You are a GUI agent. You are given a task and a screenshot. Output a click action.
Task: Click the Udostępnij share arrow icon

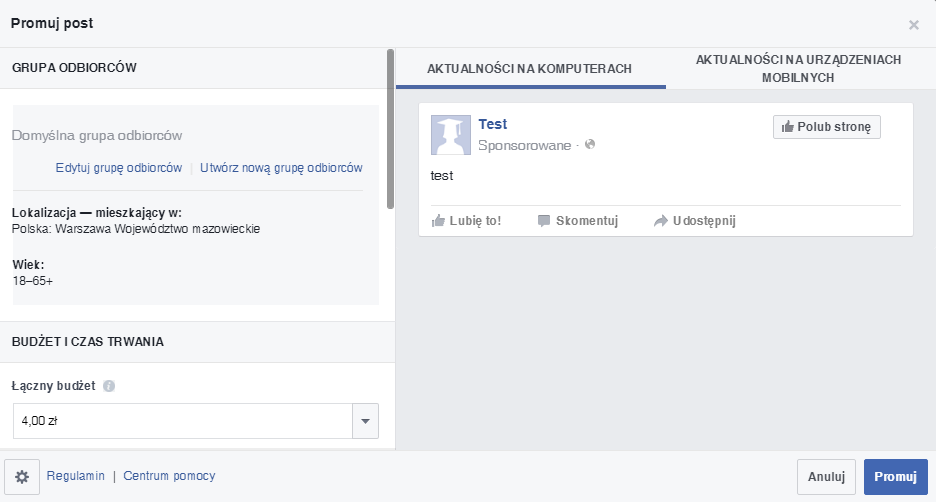[x=660, y=221]
